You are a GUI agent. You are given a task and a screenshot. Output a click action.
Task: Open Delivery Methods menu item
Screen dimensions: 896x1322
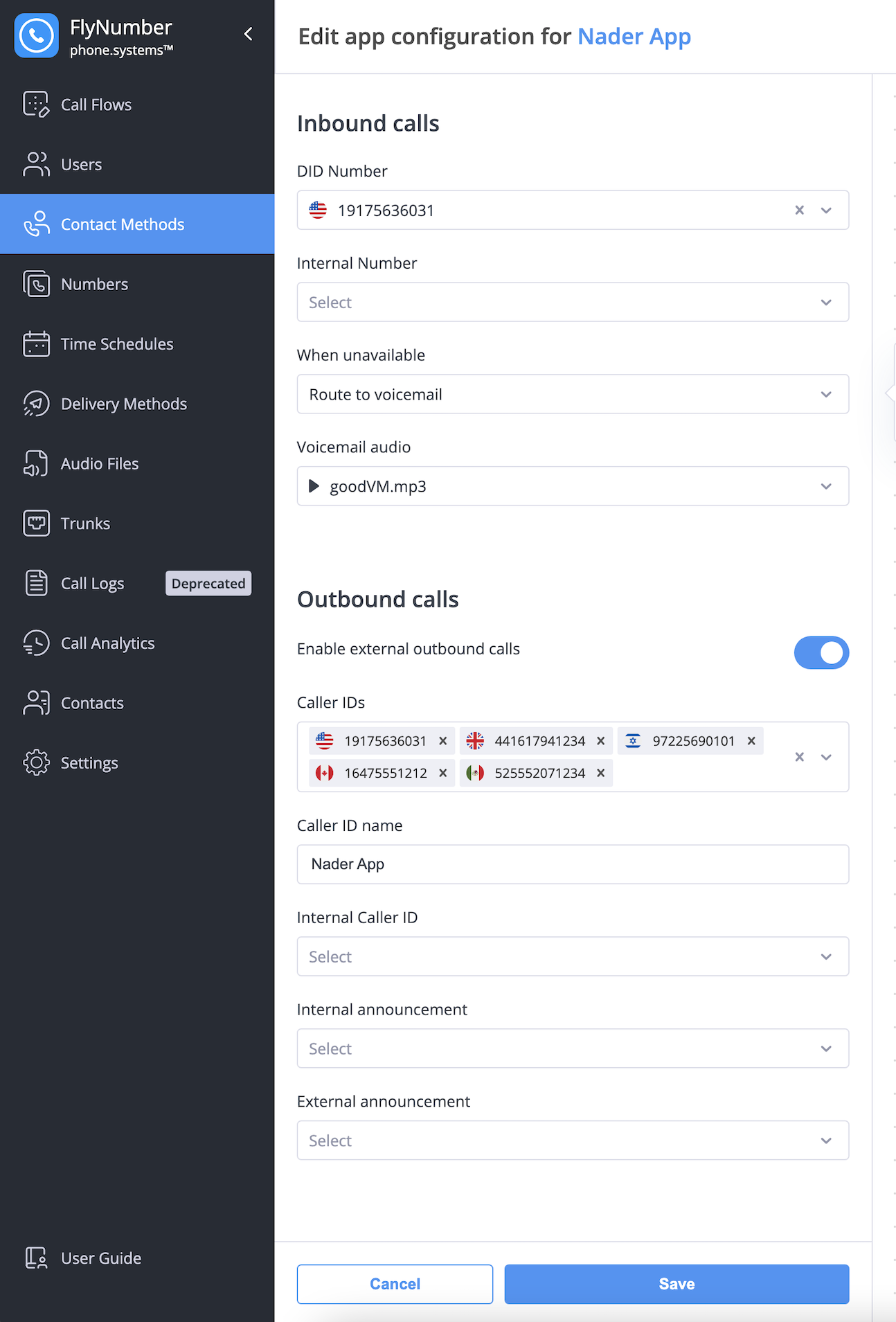click(x=137, y=404)
